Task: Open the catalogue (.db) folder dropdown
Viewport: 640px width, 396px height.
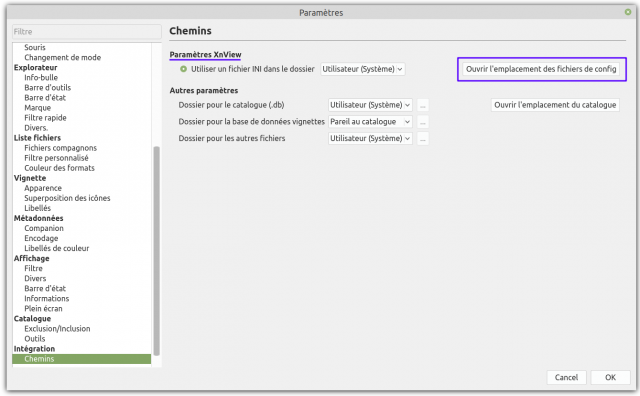Action: coord(370,105)
